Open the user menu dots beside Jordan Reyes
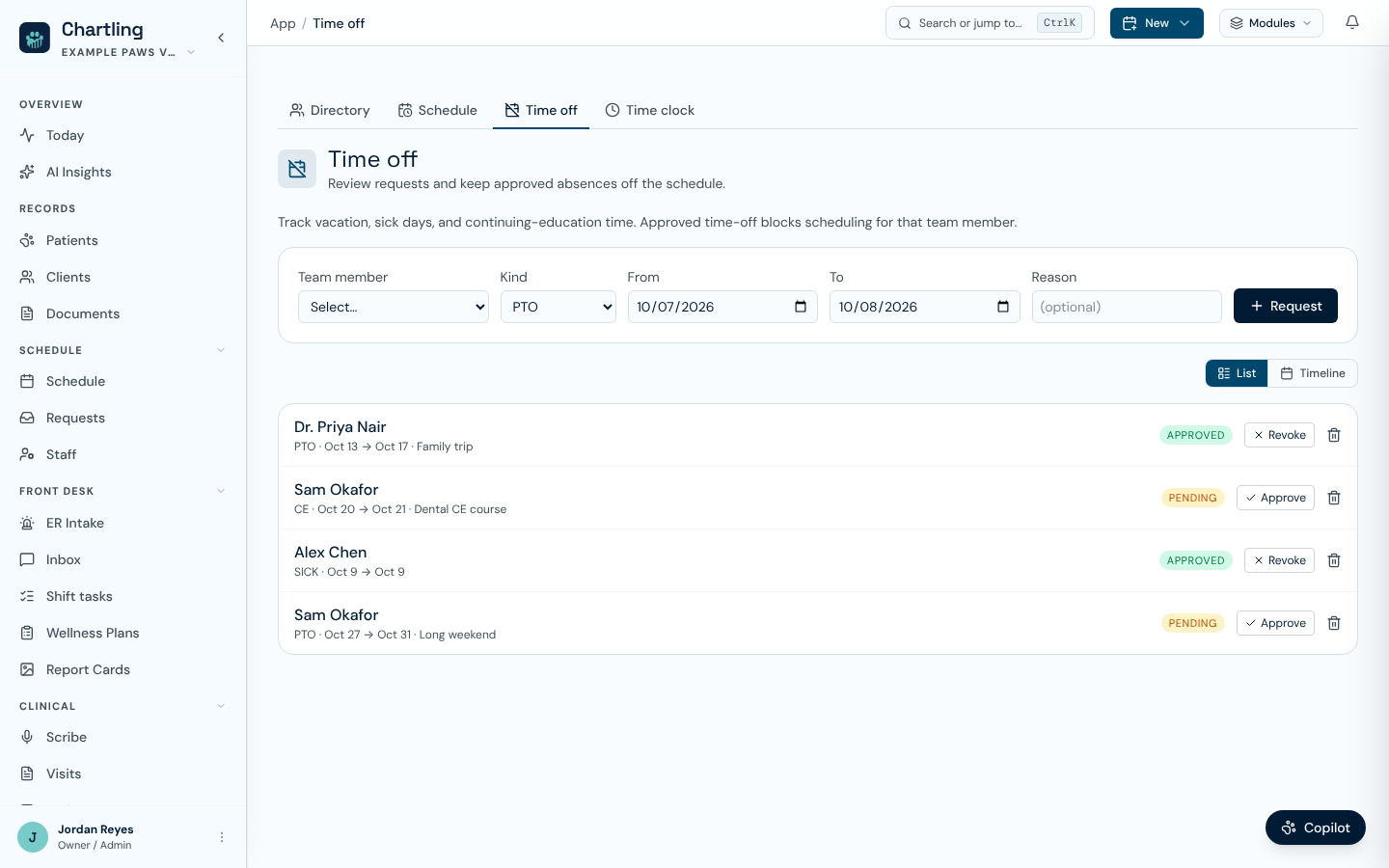1389x868 pixels. point(222,837)
